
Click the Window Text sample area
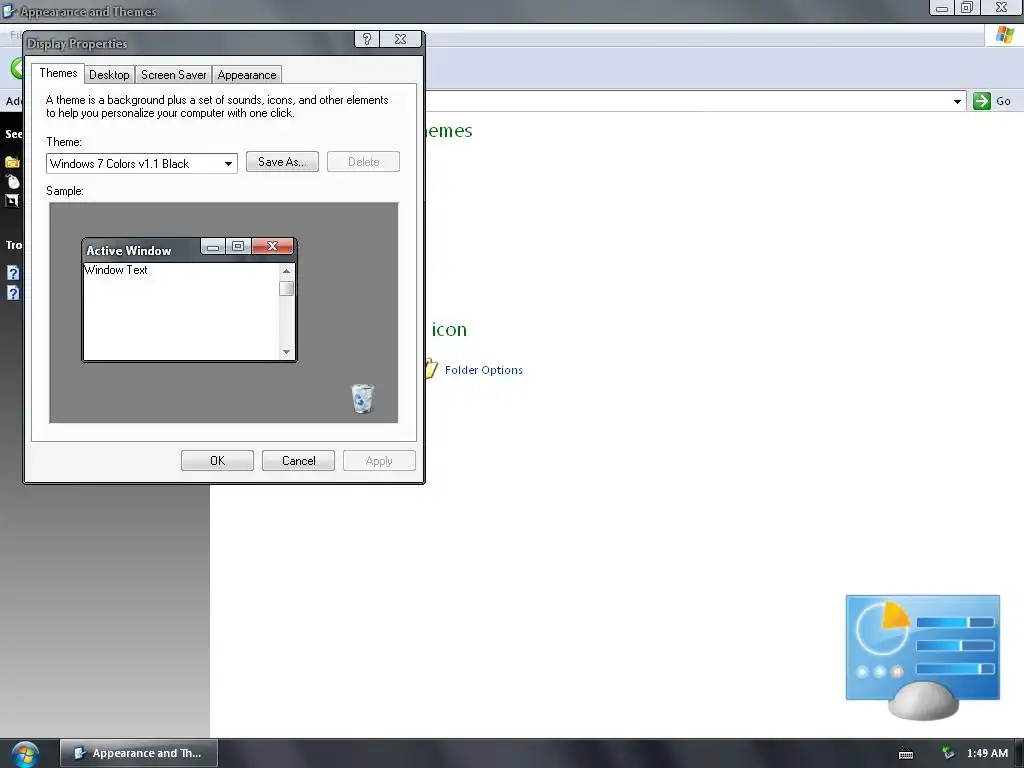pos(182,311)
